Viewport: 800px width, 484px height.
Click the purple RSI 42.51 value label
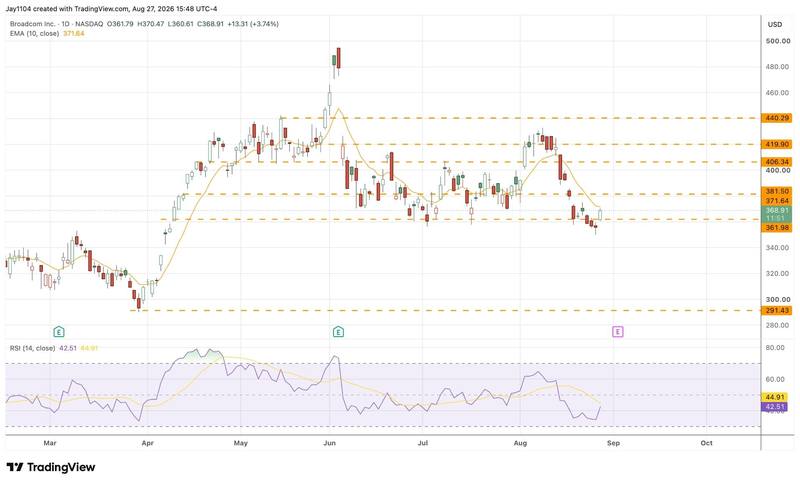click(774, 406)
